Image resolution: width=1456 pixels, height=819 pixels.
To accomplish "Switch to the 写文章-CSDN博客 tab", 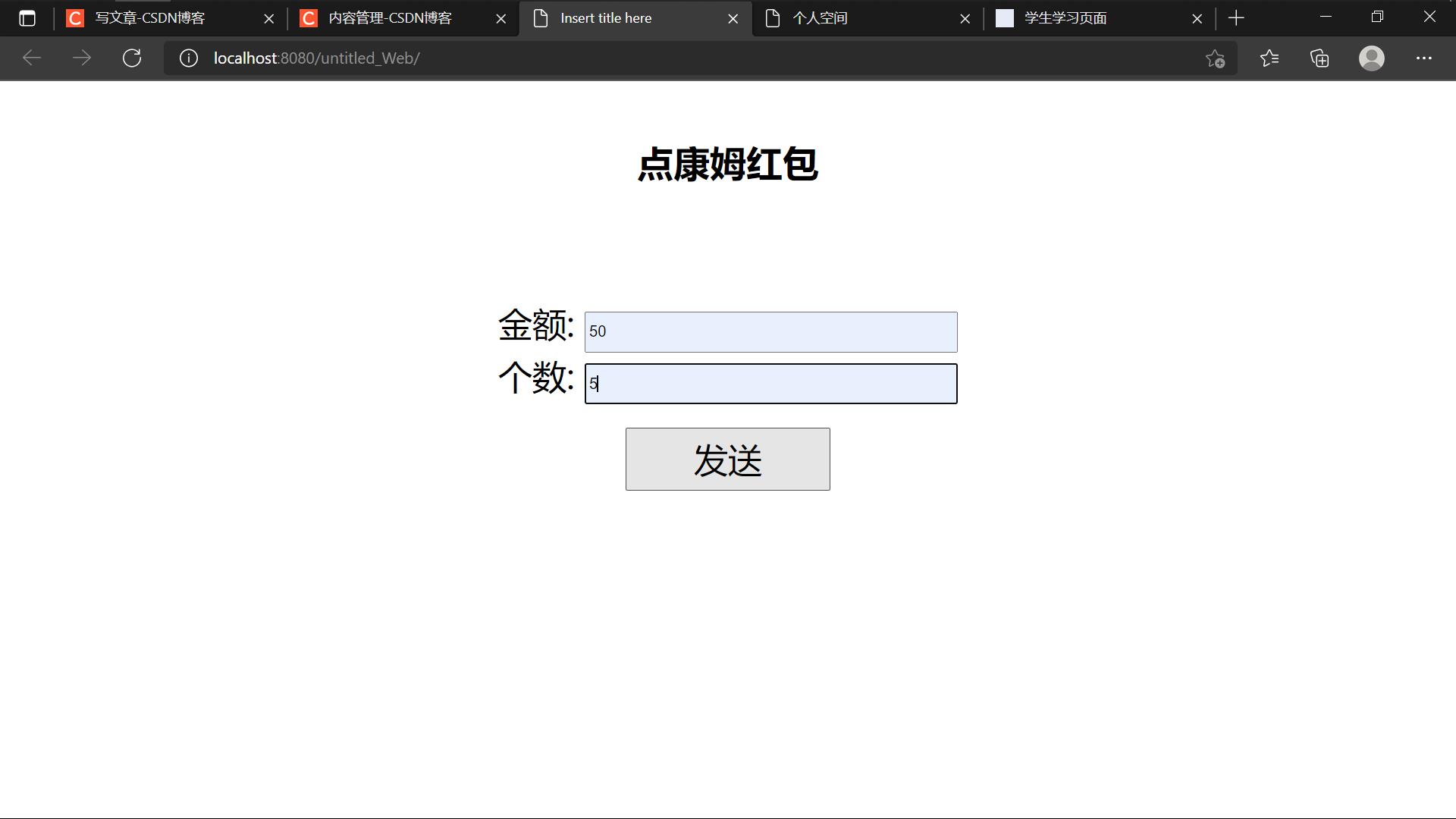I will (x=171, y=18).
